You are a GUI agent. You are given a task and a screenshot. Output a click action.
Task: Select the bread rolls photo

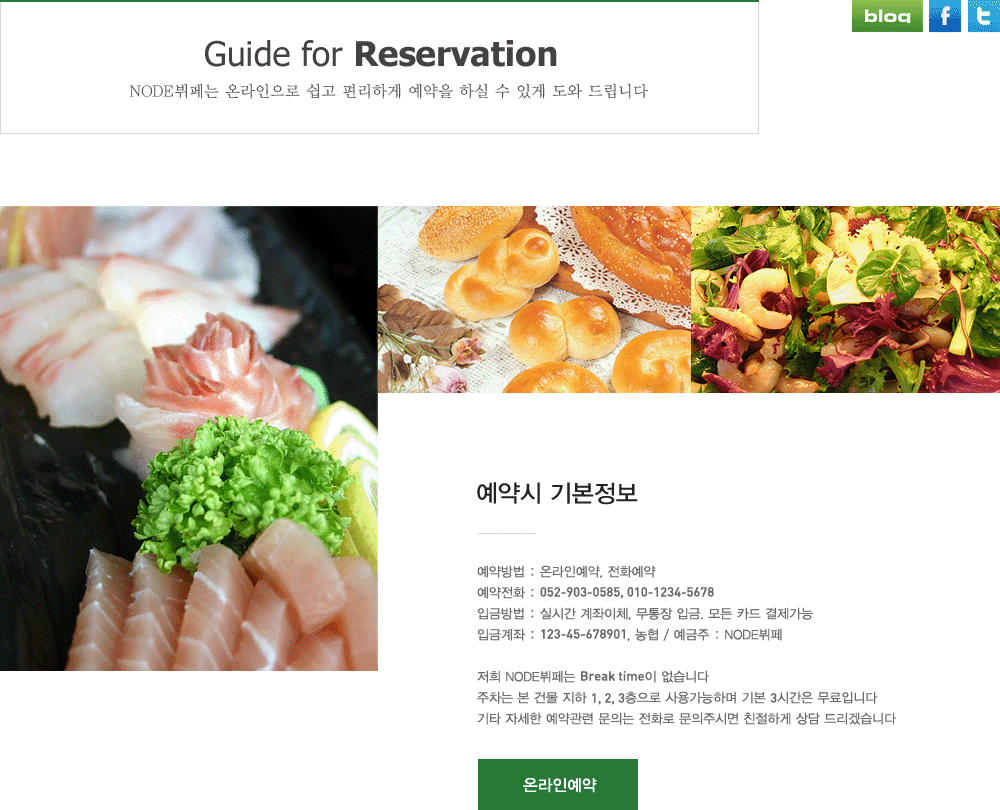534,299
